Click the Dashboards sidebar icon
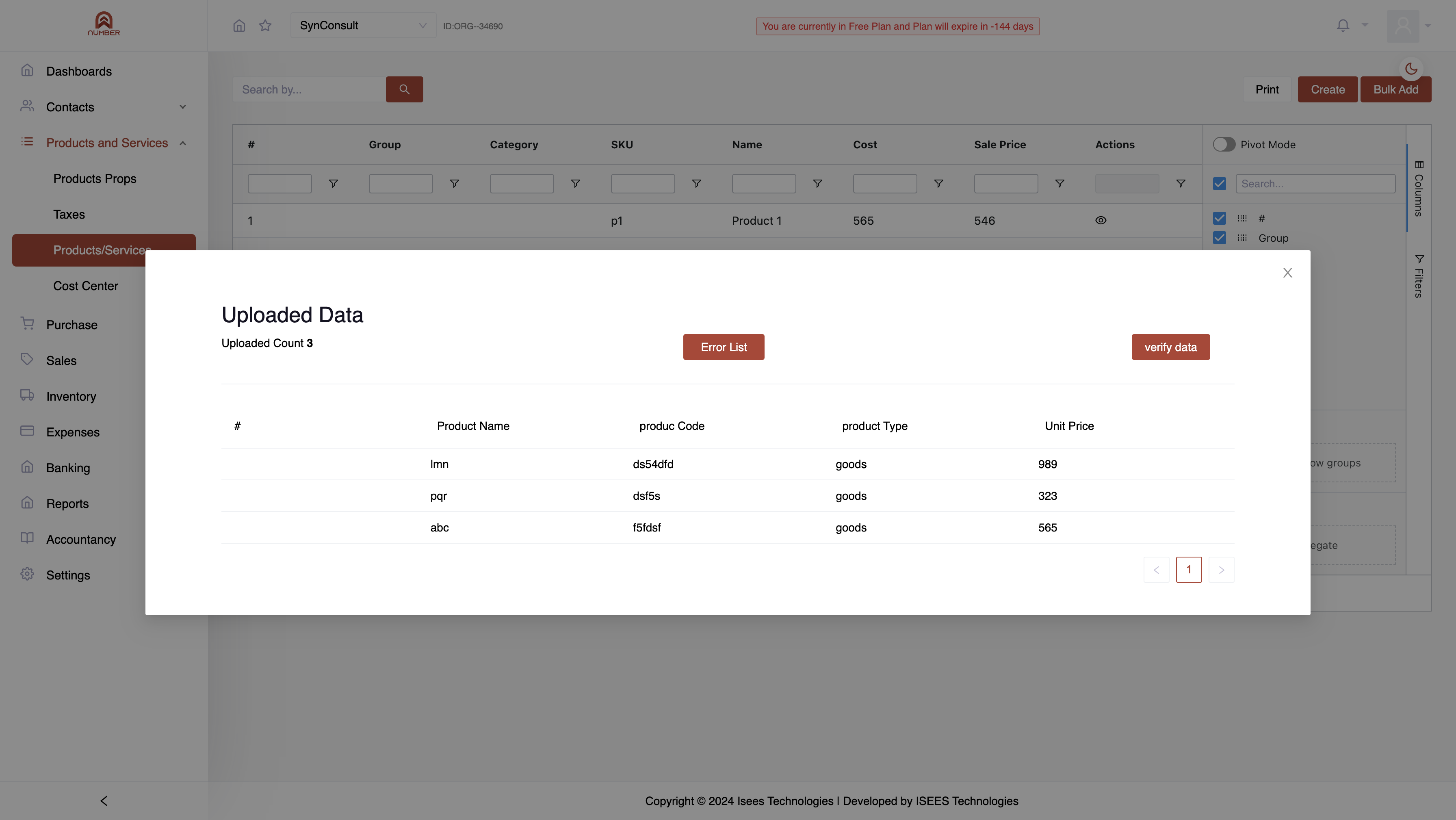Image resolution: width=1456 pixels, height=820 pixels. click(27, 71)
